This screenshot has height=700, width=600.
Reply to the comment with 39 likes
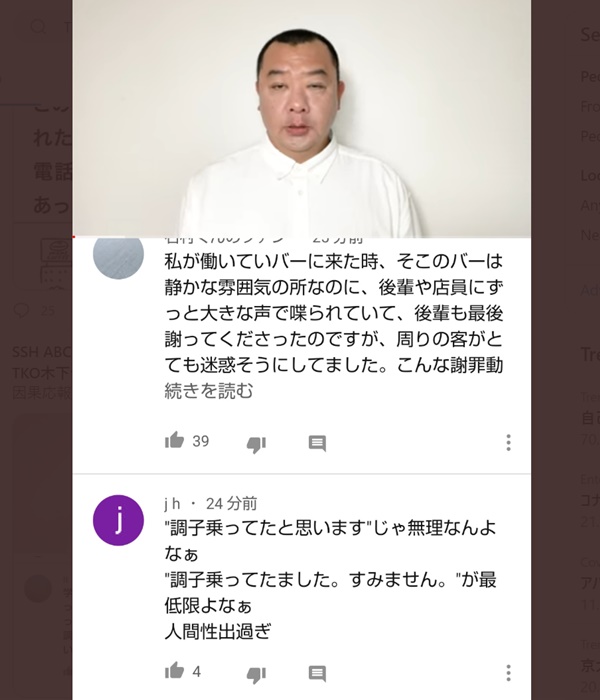(x=317, y=443)
